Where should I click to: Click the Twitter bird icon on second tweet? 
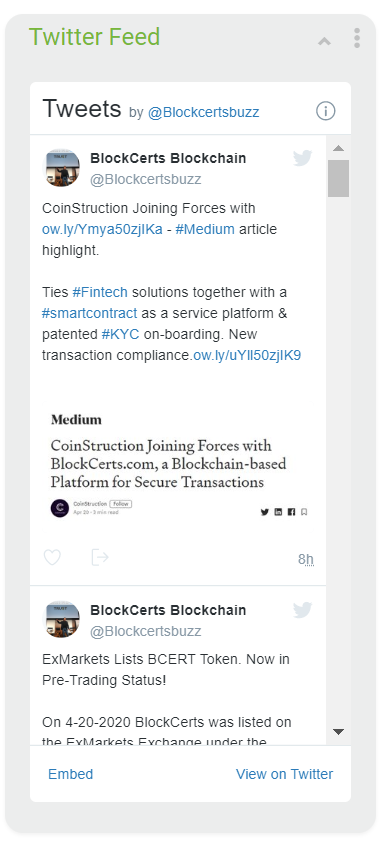tap(303, 610)
